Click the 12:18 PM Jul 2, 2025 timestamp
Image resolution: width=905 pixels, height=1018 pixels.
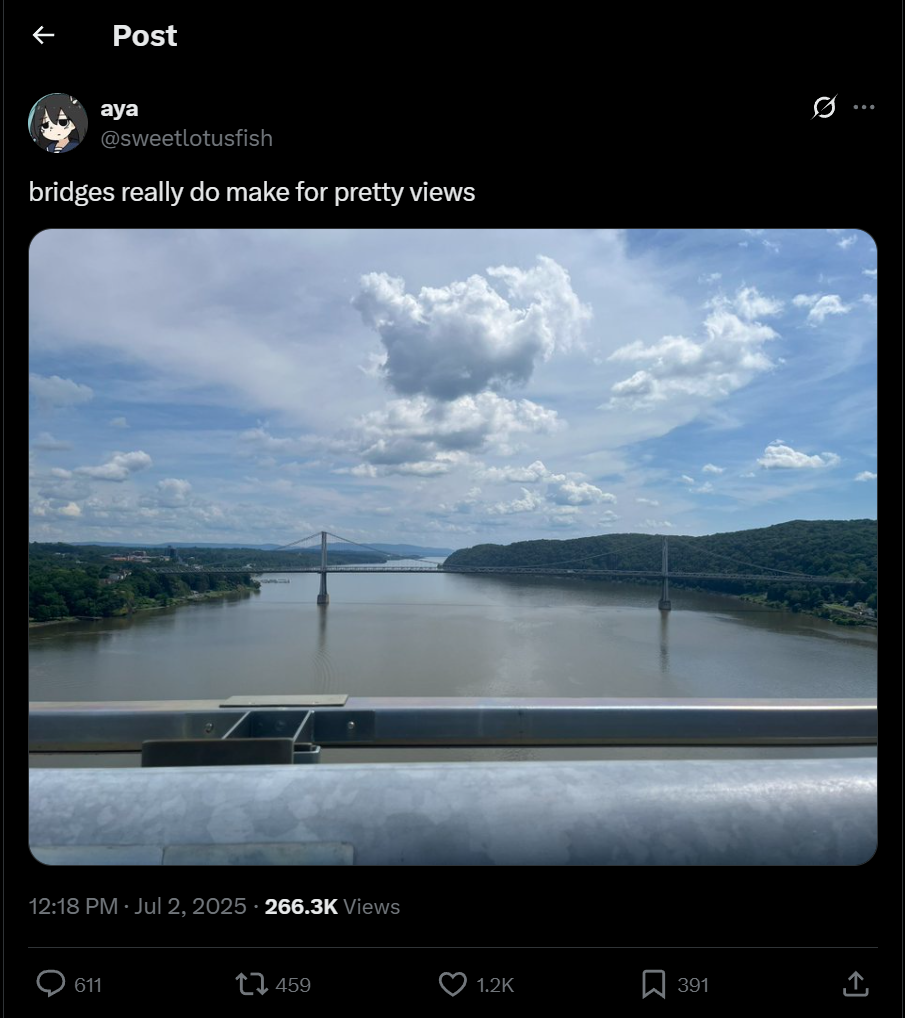[138, 906]
